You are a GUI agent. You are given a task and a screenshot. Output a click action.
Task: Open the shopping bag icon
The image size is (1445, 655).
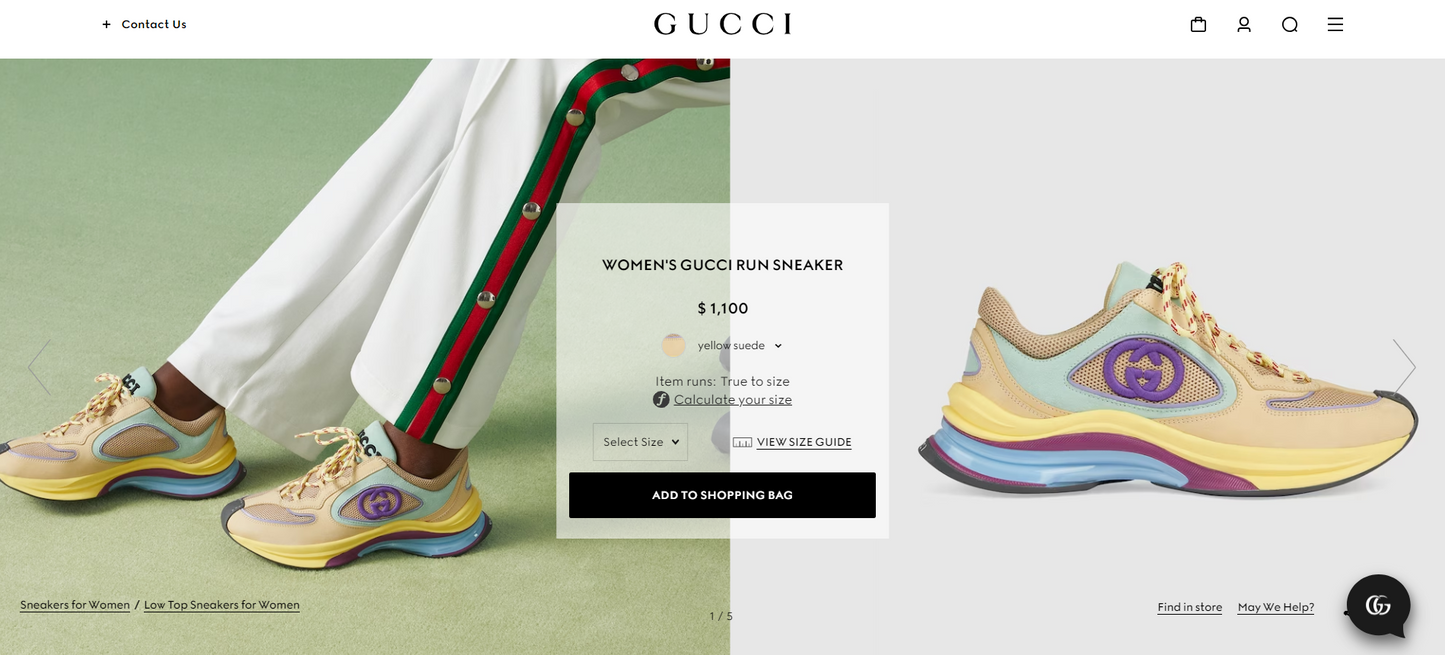tap(1198, 24)
